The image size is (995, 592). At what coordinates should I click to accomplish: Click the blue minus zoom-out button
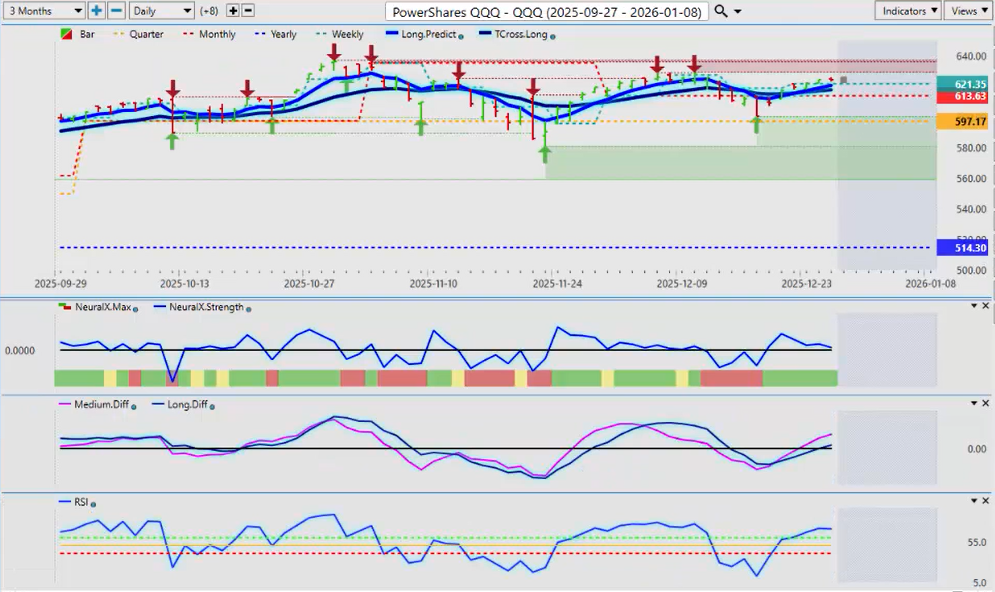click(x=116, y=10)
